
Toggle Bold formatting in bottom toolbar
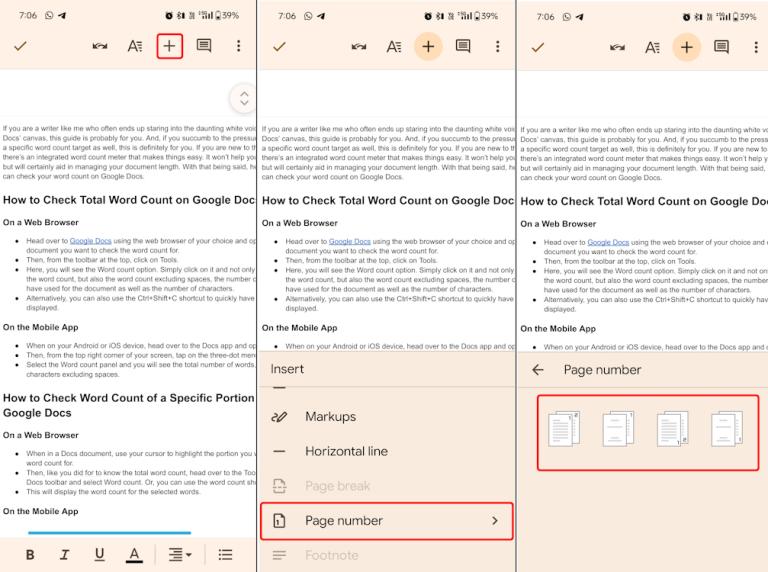point(30,554)
